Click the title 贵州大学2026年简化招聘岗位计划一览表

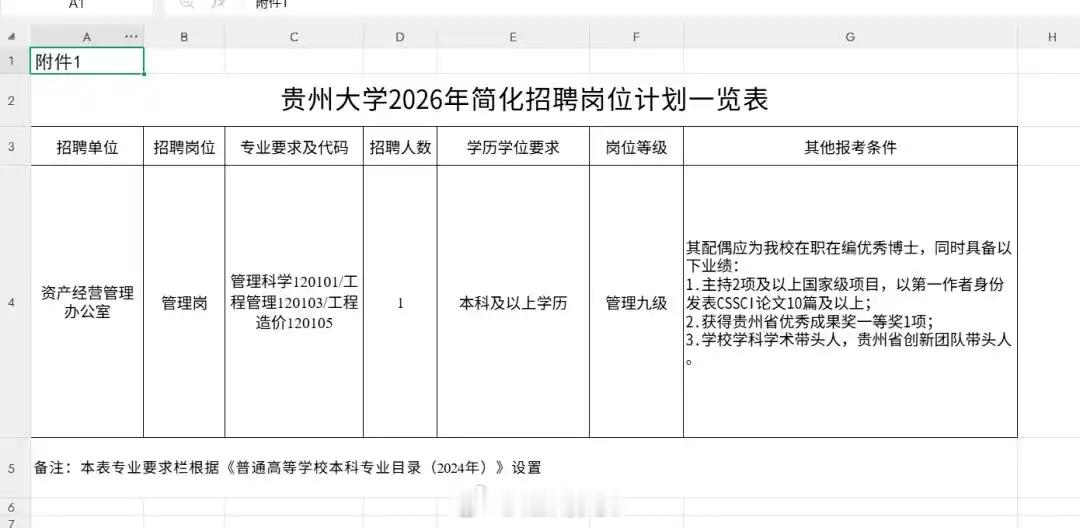(x=524, y=101)
